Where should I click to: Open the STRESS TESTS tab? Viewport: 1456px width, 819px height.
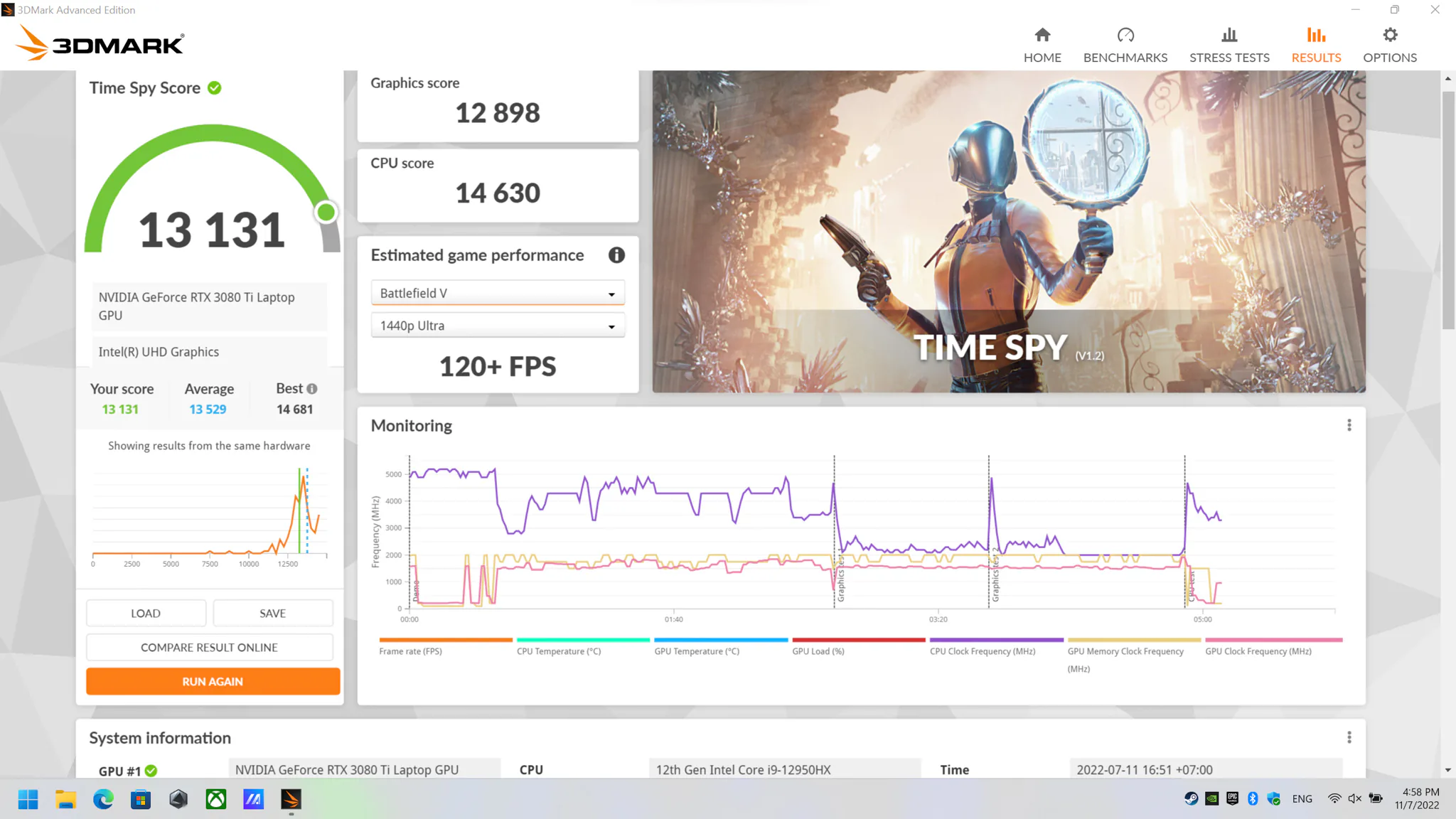1229,45
